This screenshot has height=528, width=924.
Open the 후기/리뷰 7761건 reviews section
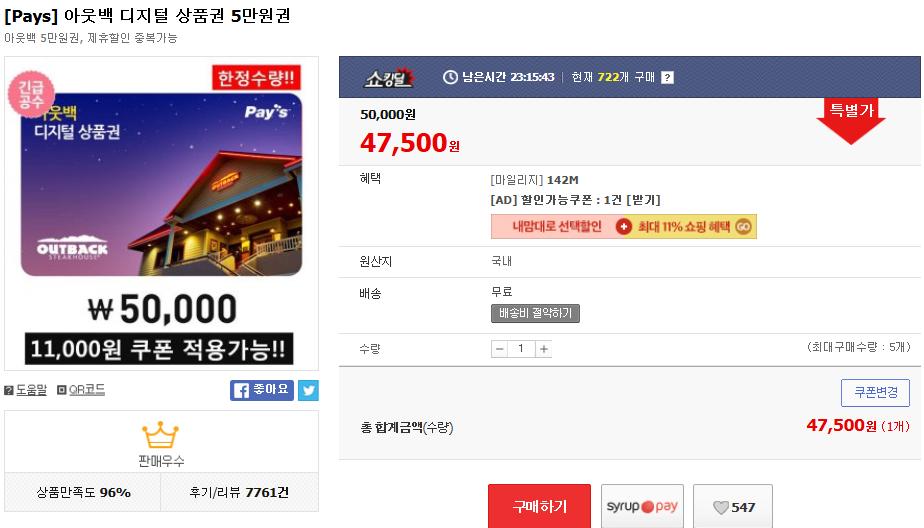click(x=239, y=492)
